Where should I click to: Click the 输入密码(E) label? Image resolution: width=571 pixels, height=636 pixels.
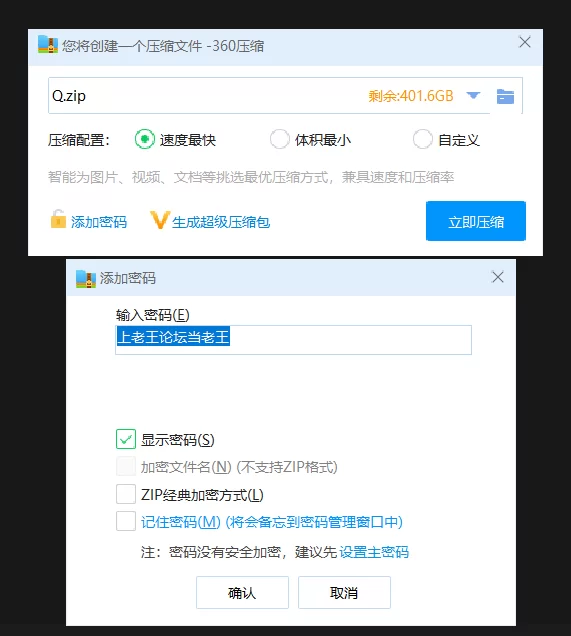pyautogui.click(x=152, y=315)
